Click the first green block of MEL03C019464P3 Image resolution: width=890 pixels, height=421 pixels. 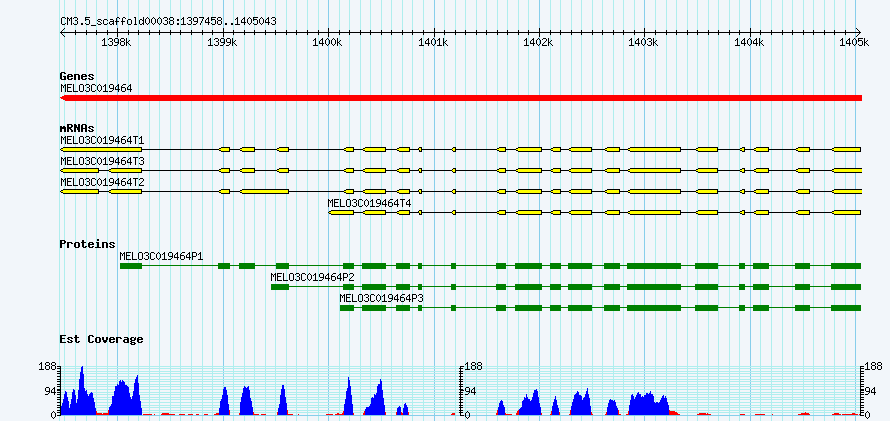(x=347, y=308)
